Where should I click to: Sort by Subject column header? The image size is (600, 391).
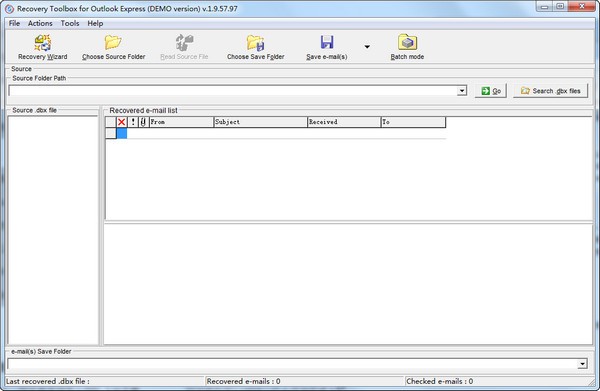(x=260, y=122)
